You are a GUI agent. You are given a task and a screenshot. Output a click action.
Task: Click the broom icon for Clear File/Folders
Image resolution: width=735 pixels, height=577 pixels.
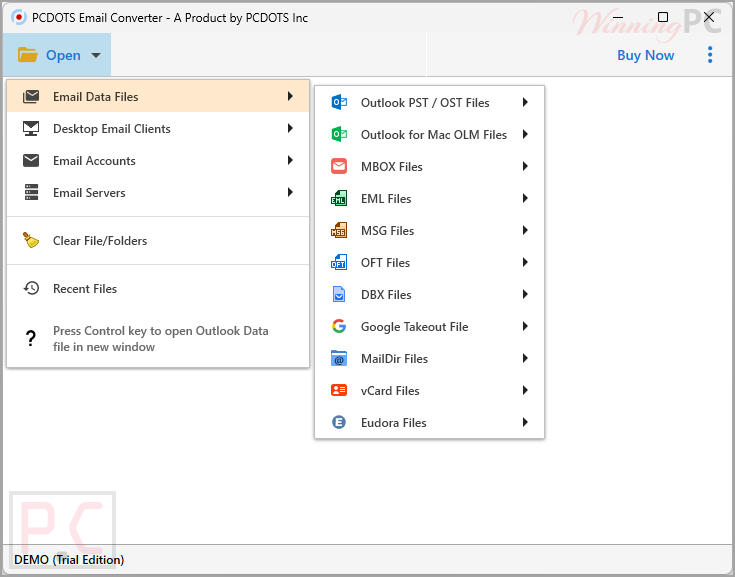point(31,240)
